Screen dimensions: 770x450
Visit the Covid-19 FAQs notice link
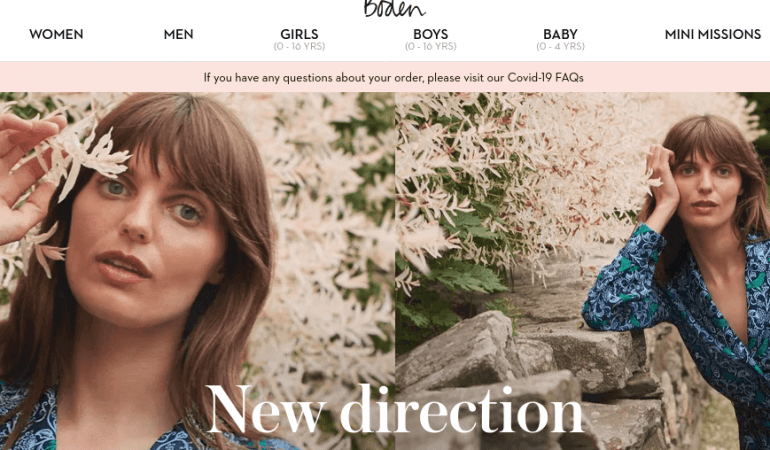(545, 78)
